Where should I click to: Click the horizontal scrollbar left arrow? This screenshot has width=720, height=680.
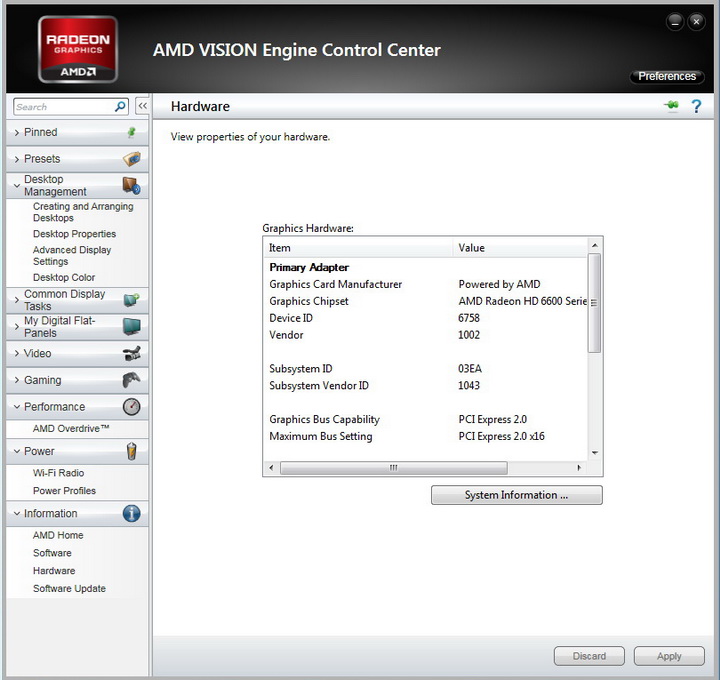coord(271,468)
